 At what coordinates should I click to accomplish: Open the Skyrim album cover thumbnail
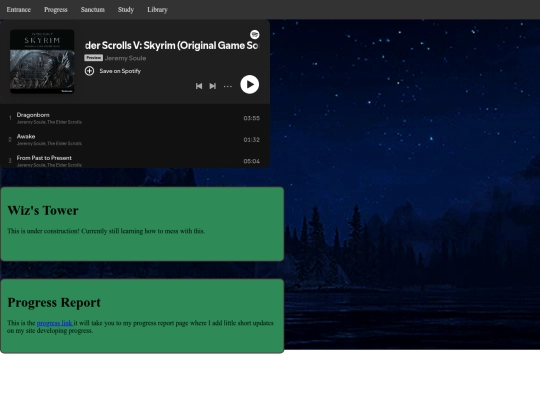(42, 61)
